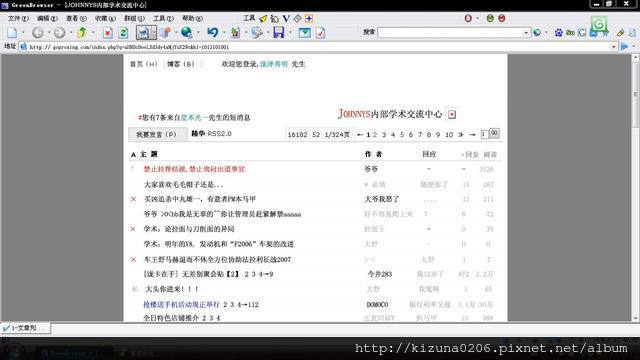Screen dimensions: 640x360
Task: Click the globe Home icon in toolbar
Action: click(187, 33)
